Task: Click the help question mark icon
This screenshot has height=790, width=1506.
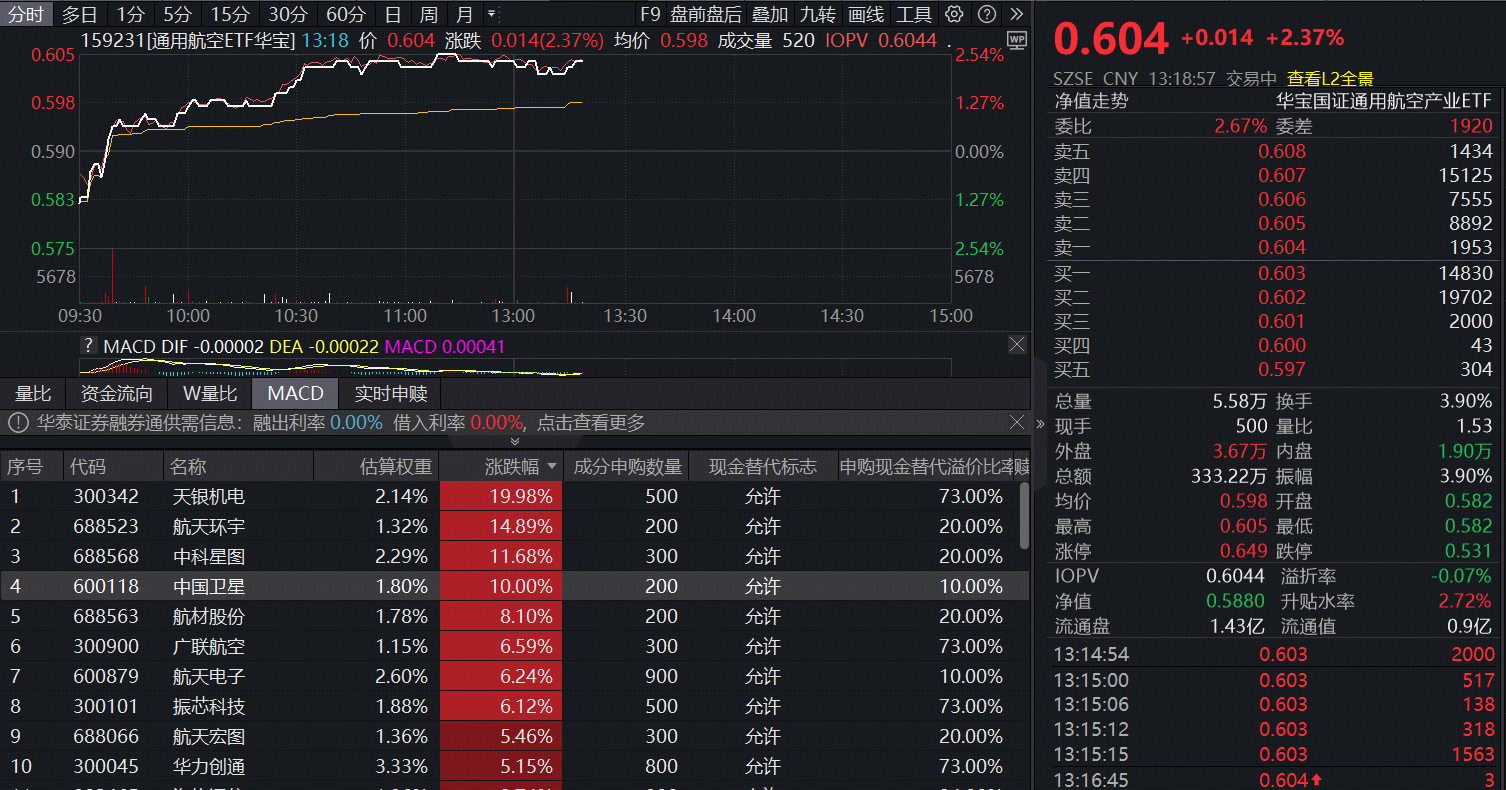Action: pyautogui.click(x=985, y=14)
